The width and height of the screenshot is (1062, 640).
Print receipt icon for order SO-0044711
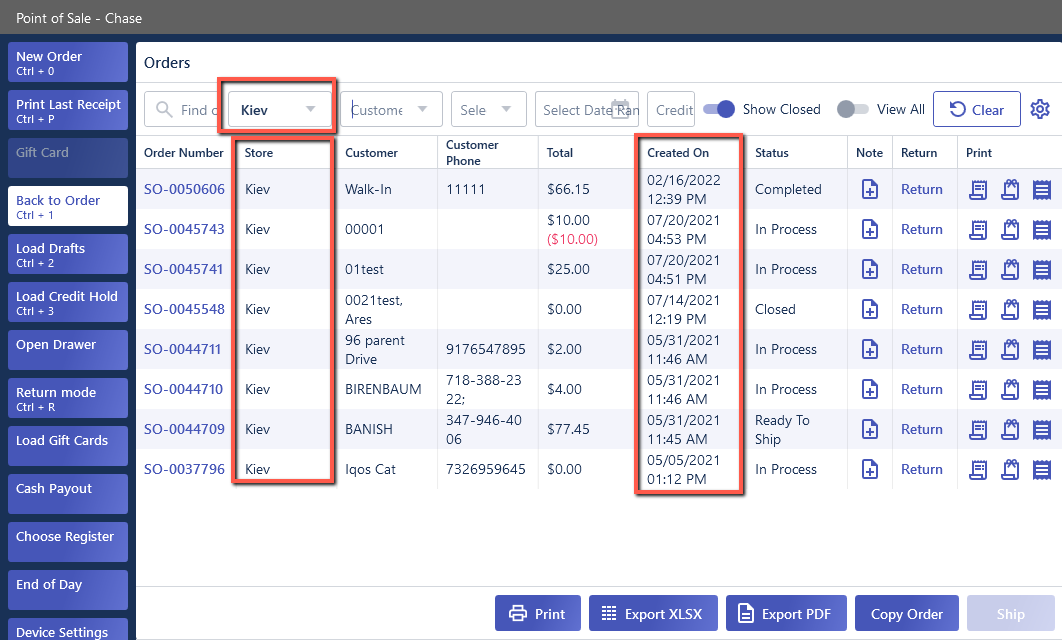[978, 349]
